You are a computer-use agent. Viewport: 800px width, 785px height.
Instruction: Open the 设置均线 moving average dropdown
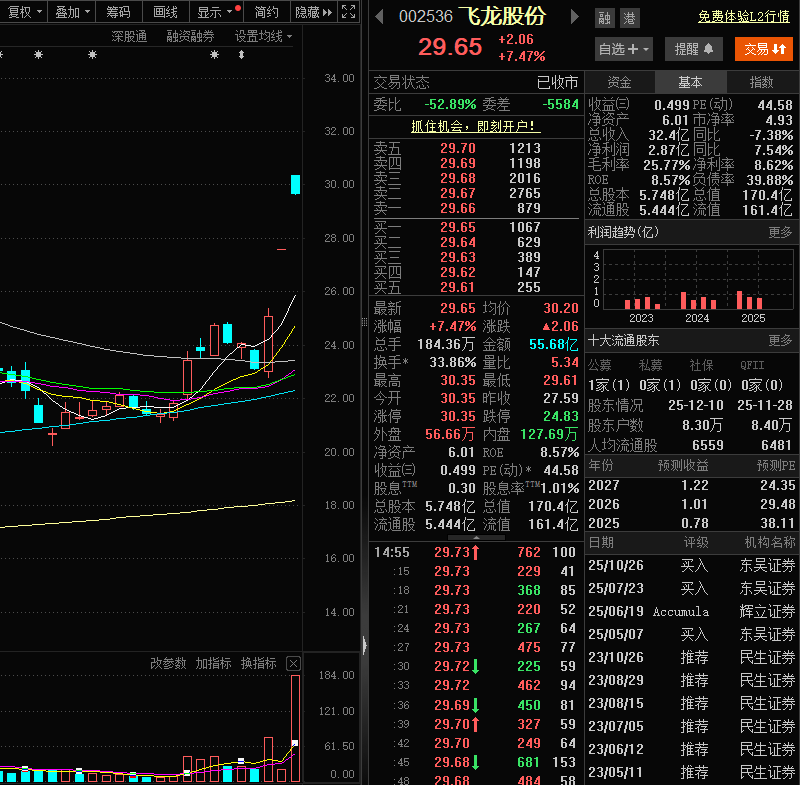(263, 36)
